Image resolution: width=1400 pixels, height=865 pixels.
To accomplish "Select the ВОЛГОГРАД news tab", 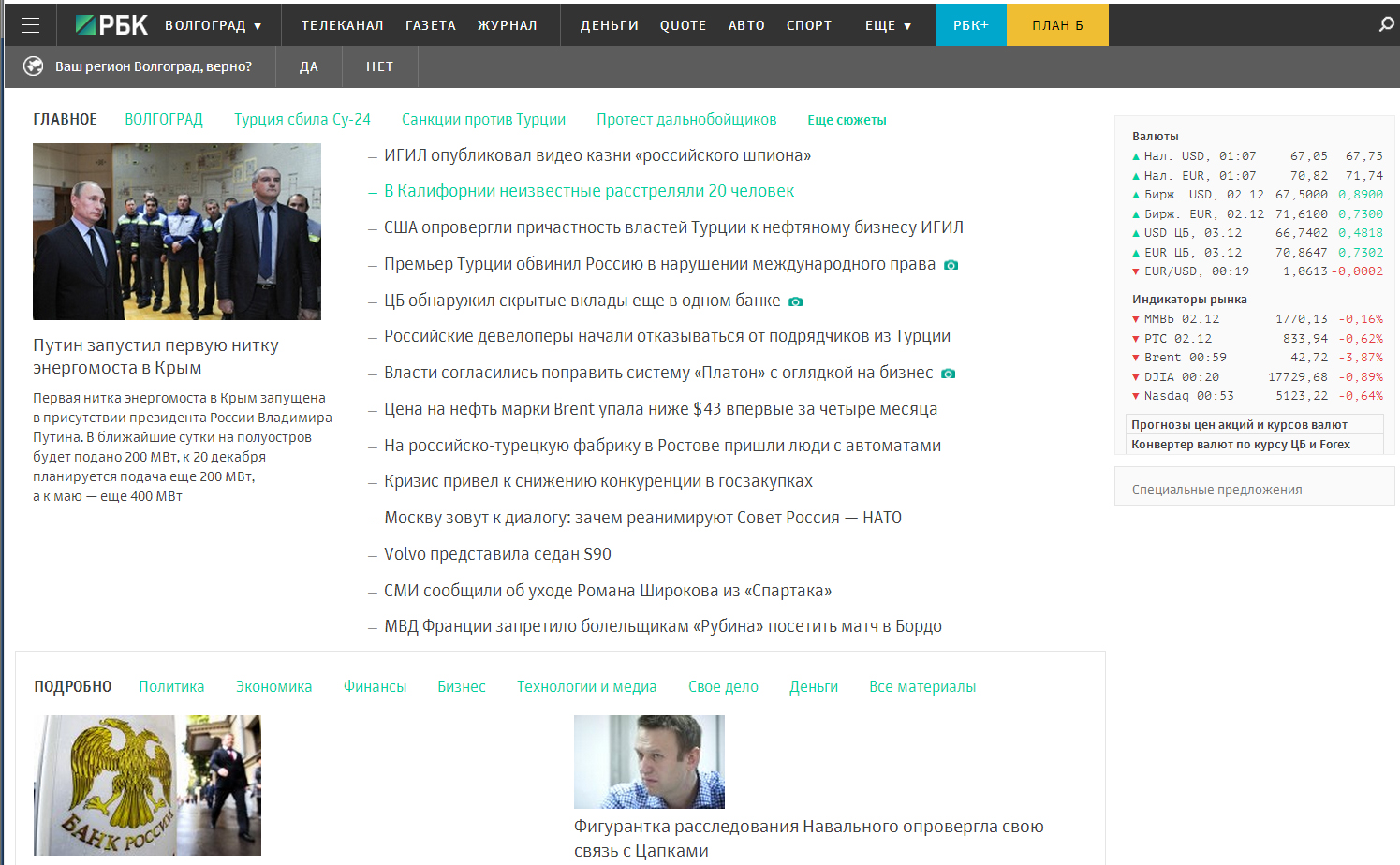I will 164,120.
